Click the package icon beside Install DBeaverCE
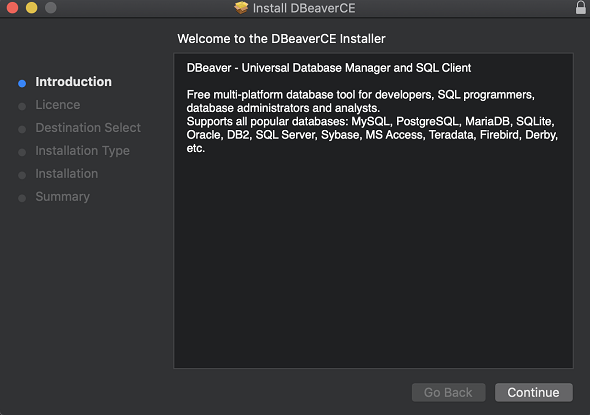This screenshot has width=590, height=415. pyautogui.click(x=241, y=8)
